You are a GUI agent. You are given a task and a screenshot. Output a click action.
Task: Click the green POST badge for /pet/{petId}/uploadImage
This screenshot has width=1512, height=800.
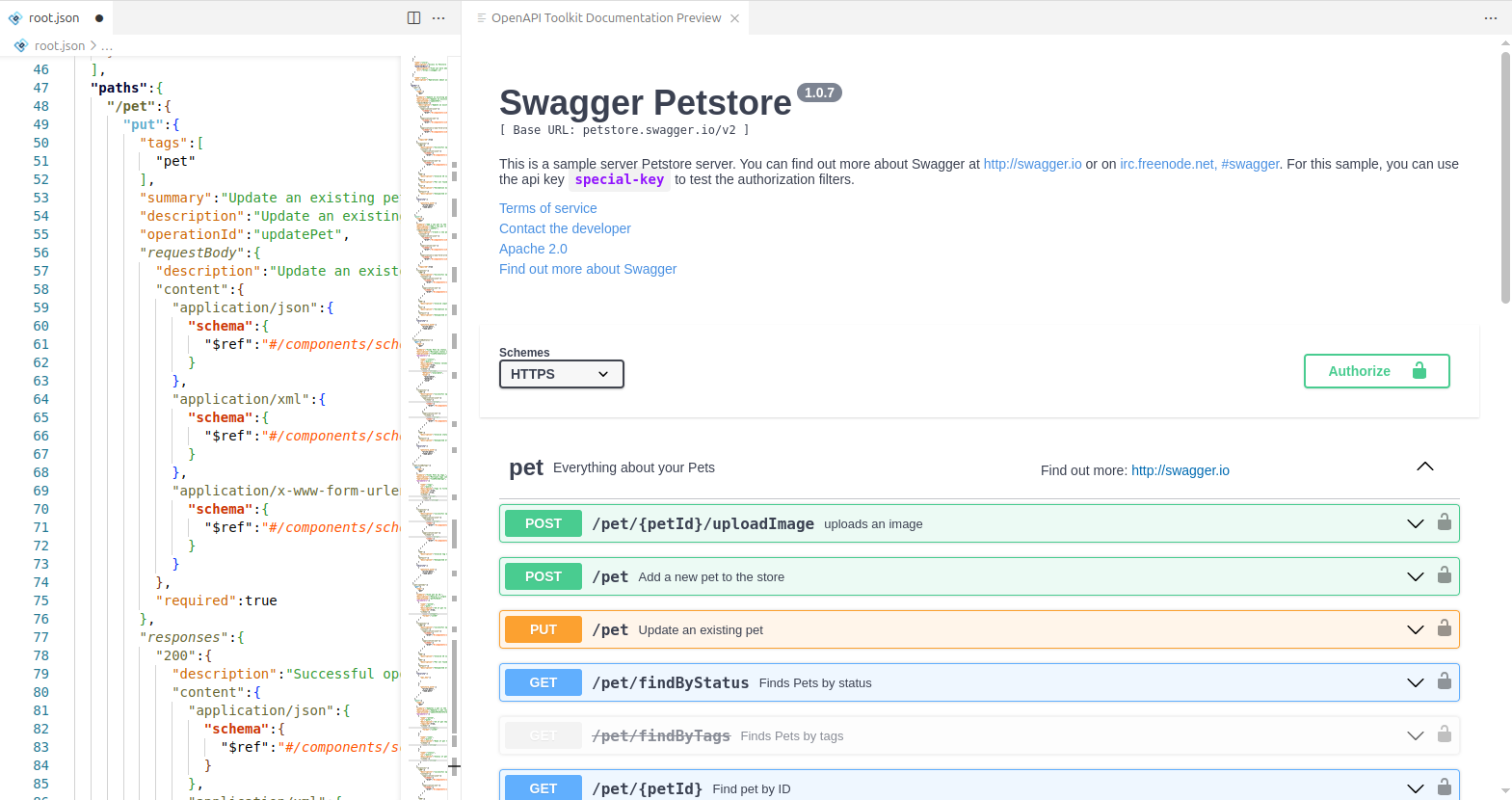(544, 523)
